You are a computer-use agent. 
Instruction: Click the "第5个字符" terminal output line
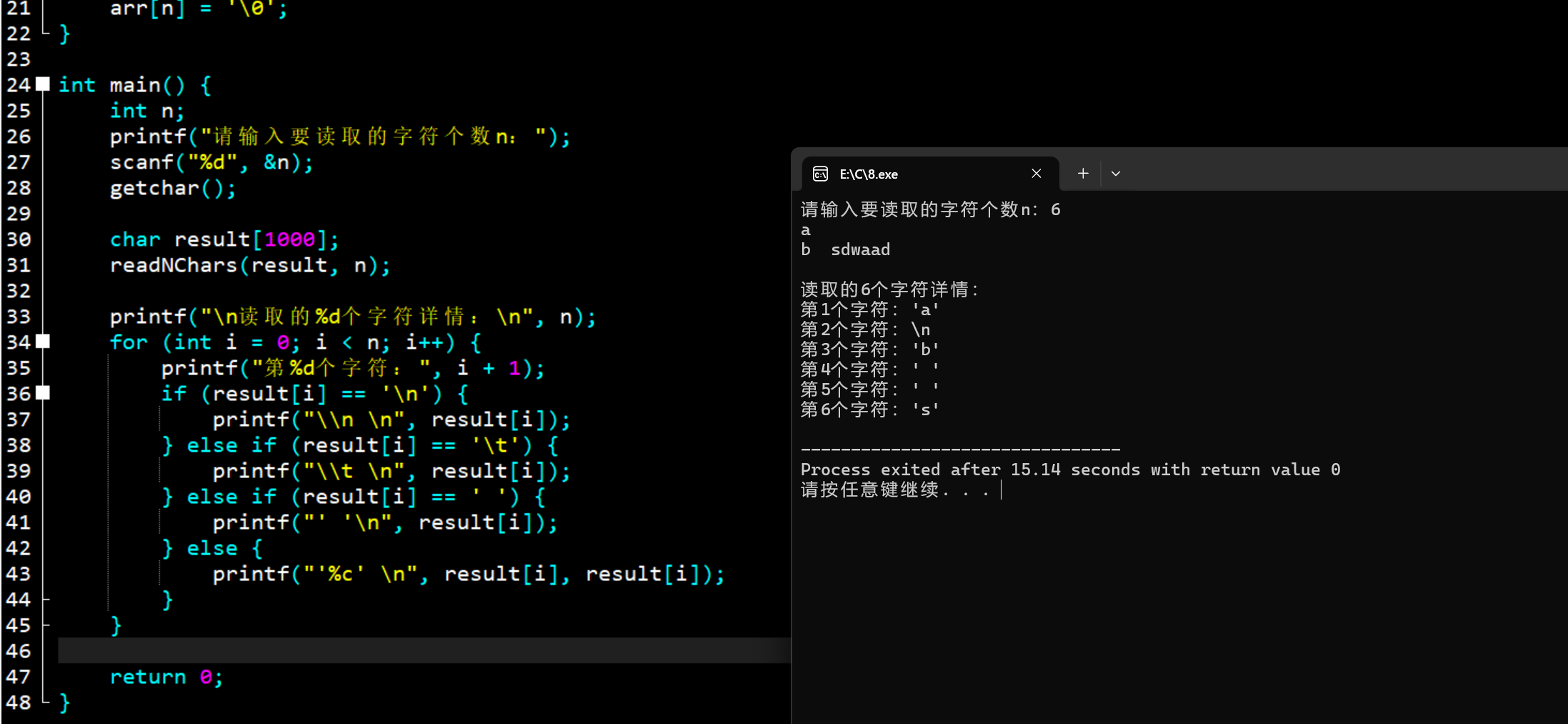click(x=870, y=390)
